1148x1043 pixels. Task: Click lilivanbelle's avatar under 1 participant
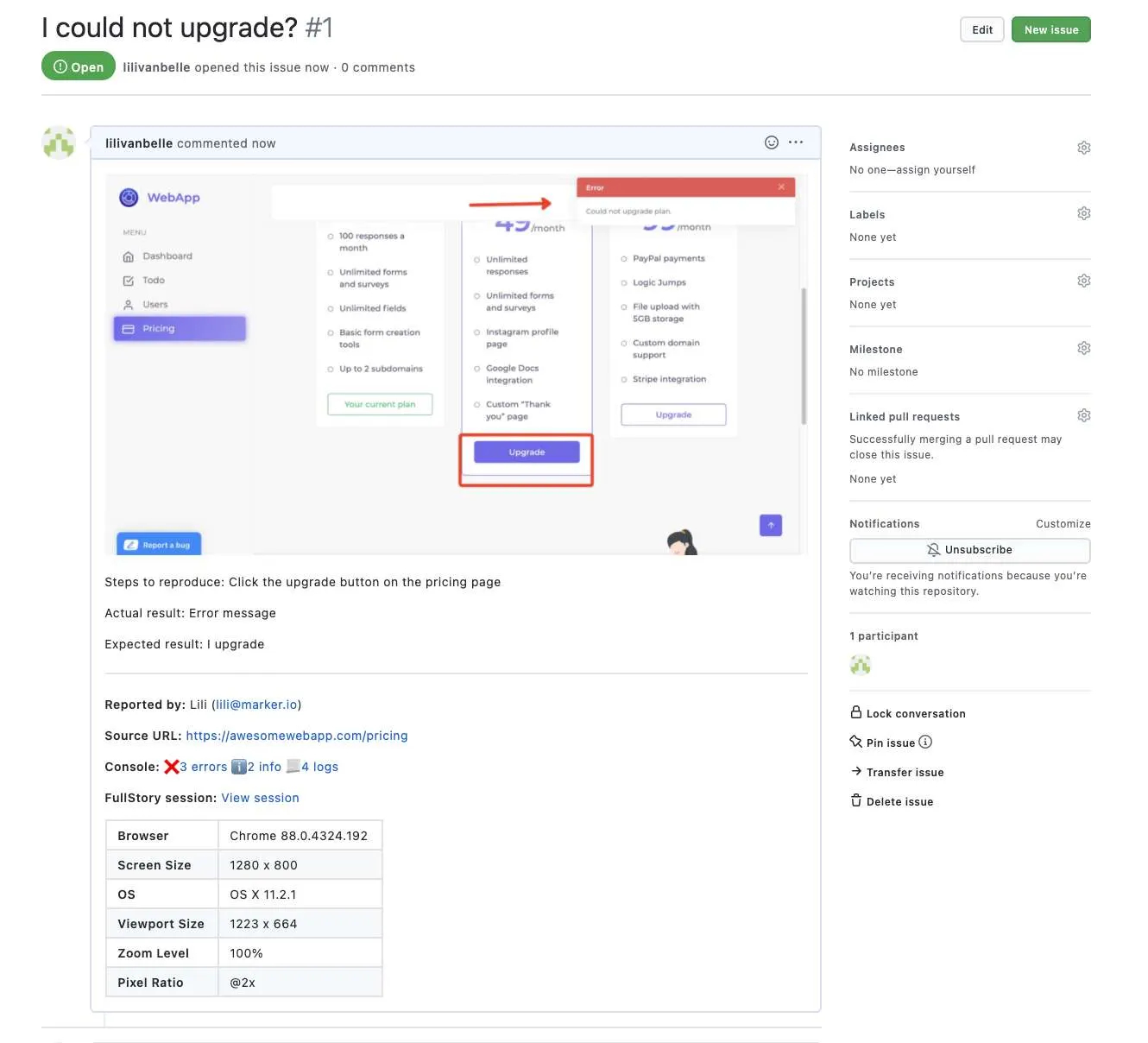click(860, 665)
